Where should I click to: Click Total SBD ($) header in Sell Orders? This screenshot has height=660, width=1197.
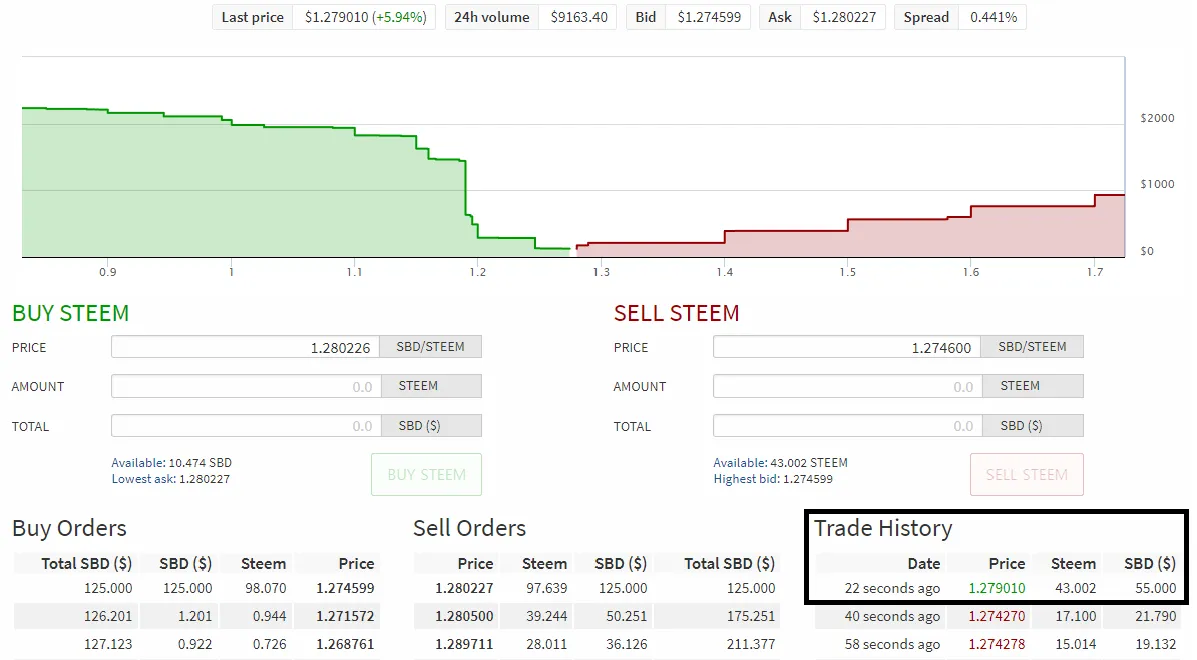click(729, 563)
